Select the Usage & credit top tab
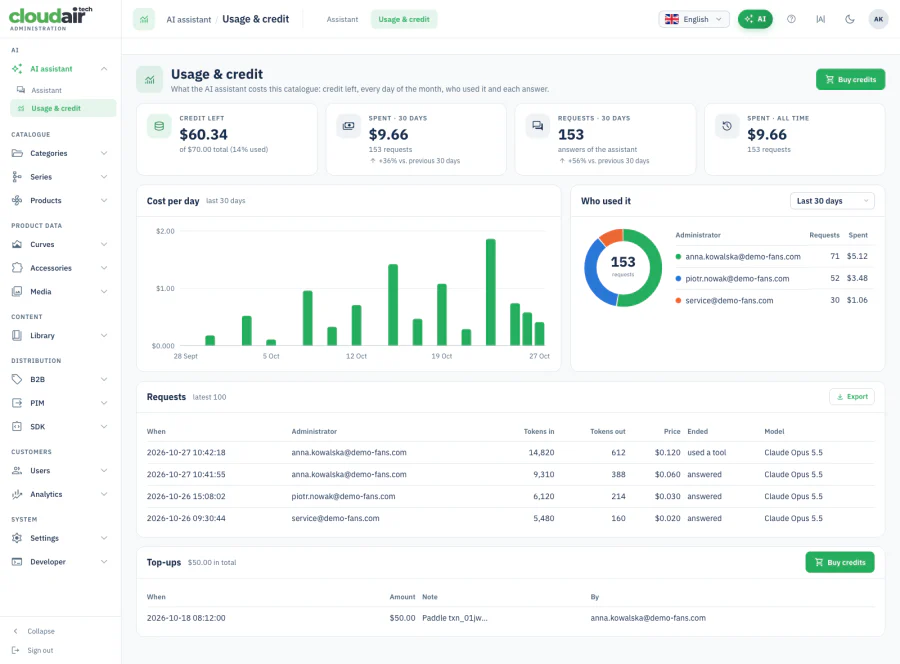 coord(404,20)
